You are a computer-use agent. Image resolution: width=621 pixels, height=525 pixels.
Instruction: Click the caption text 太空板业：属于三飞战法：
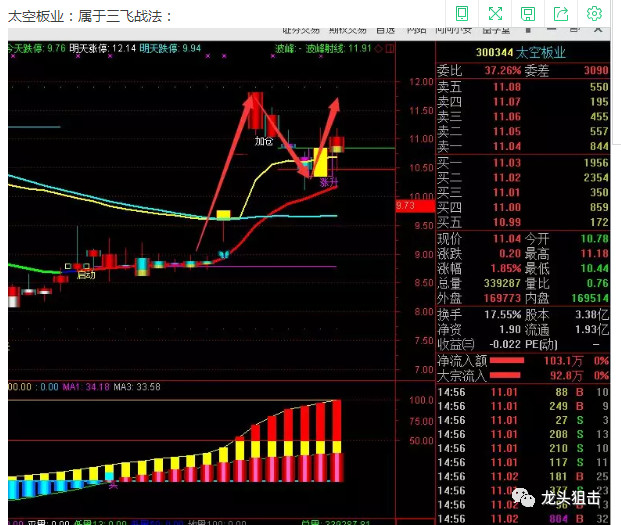90,16
